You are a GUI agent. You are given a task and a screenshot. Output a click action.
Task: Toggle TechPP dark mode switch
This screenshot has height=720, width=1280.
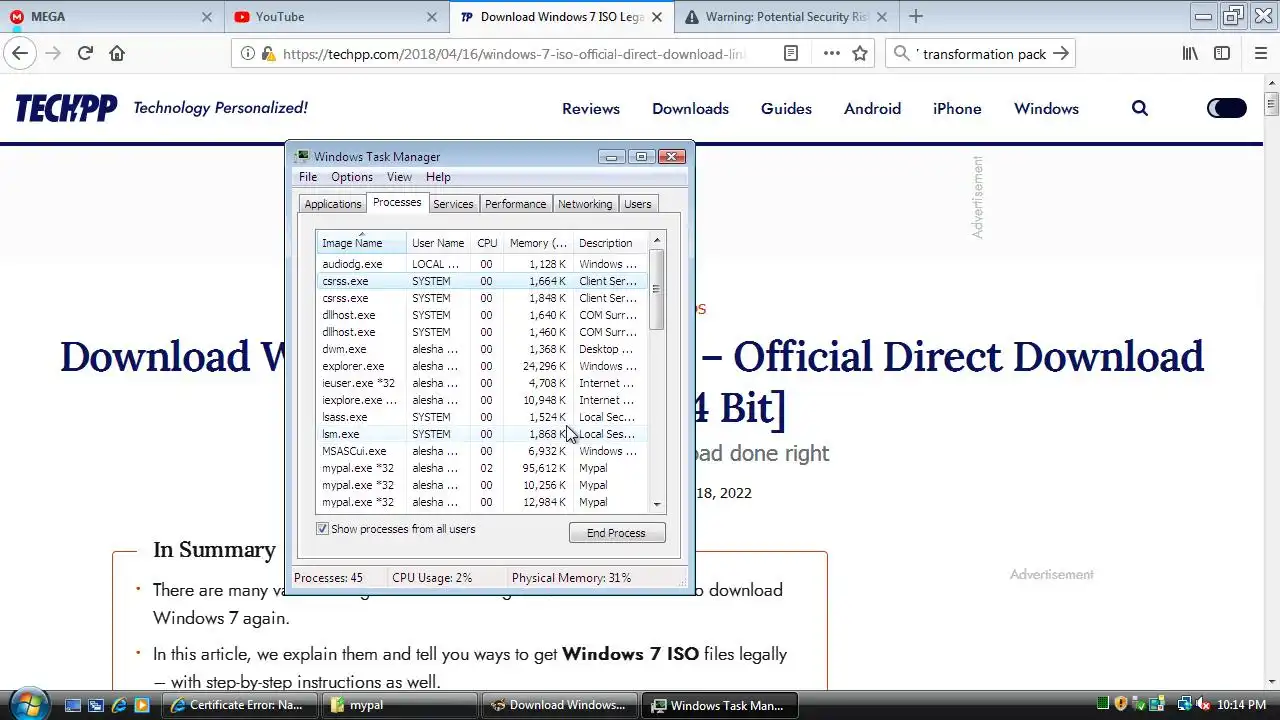coord(1227,108)
